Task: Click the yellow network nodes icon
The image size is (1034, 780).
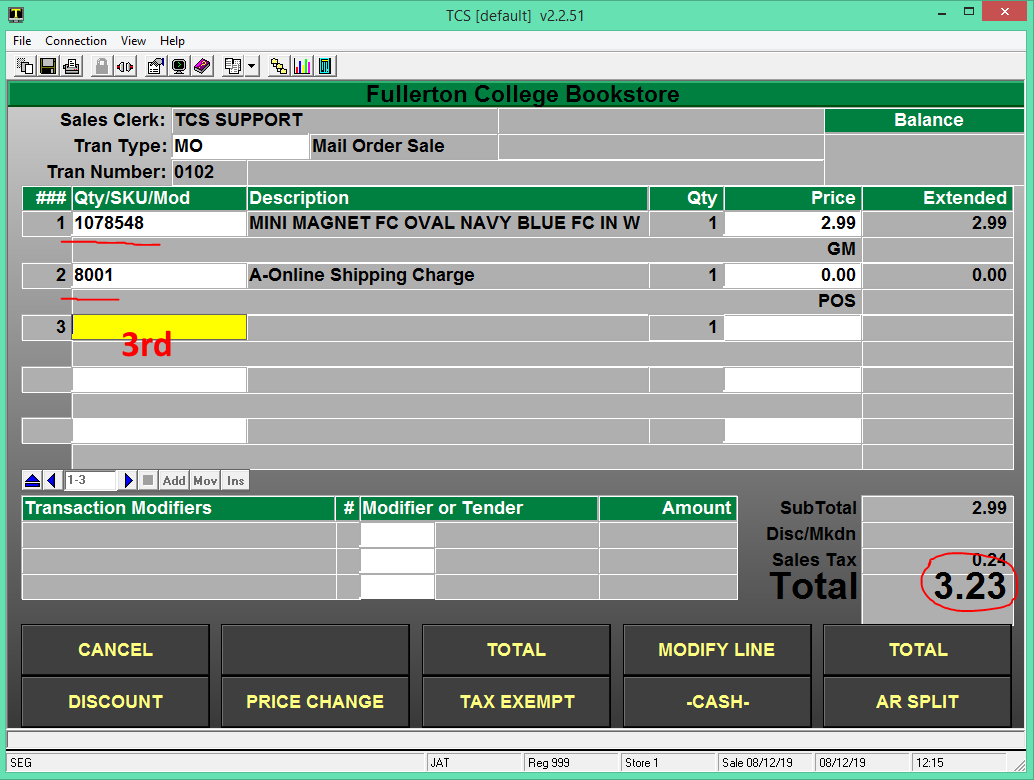Action: (279, 66)
